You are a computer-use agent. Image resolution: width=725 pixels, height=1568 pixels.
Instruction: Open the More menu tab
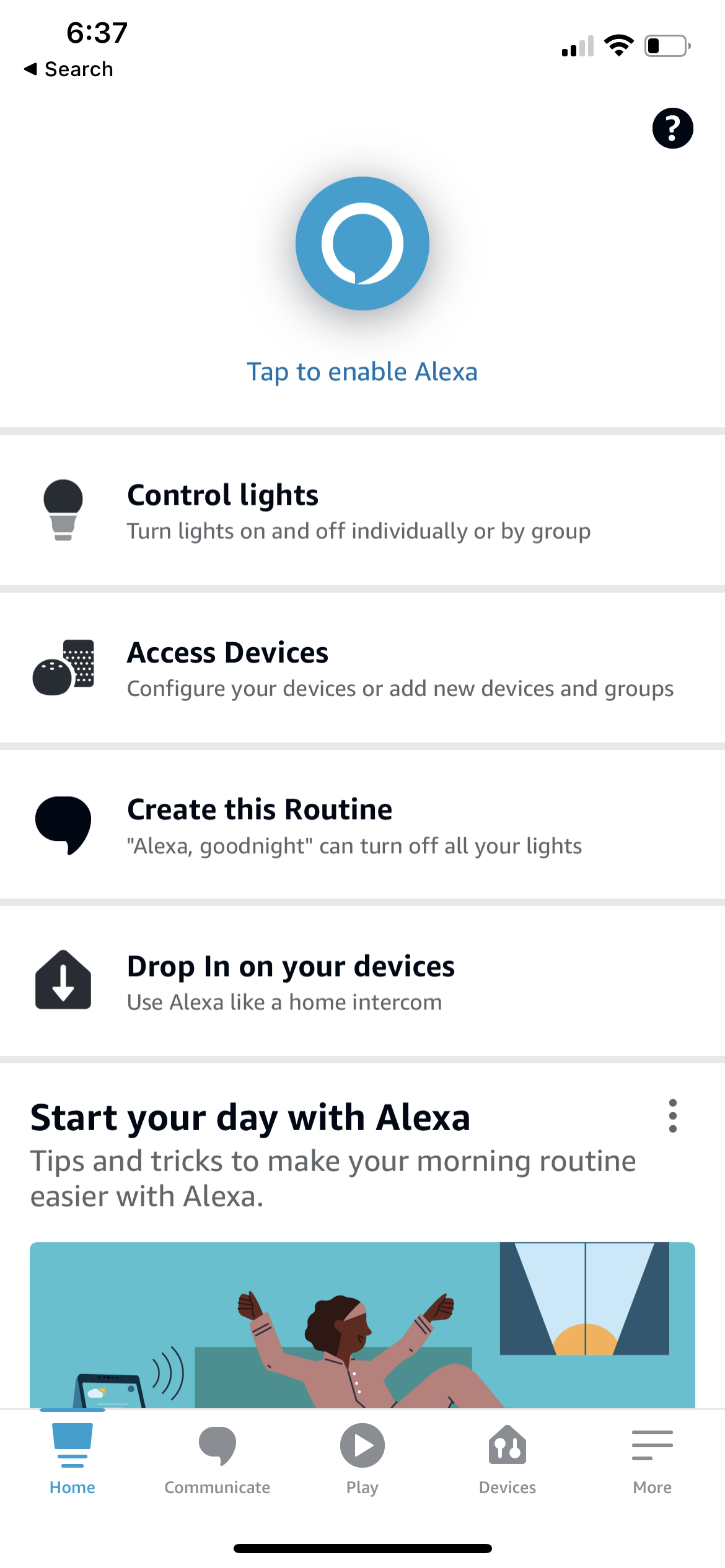[652, 1459]
